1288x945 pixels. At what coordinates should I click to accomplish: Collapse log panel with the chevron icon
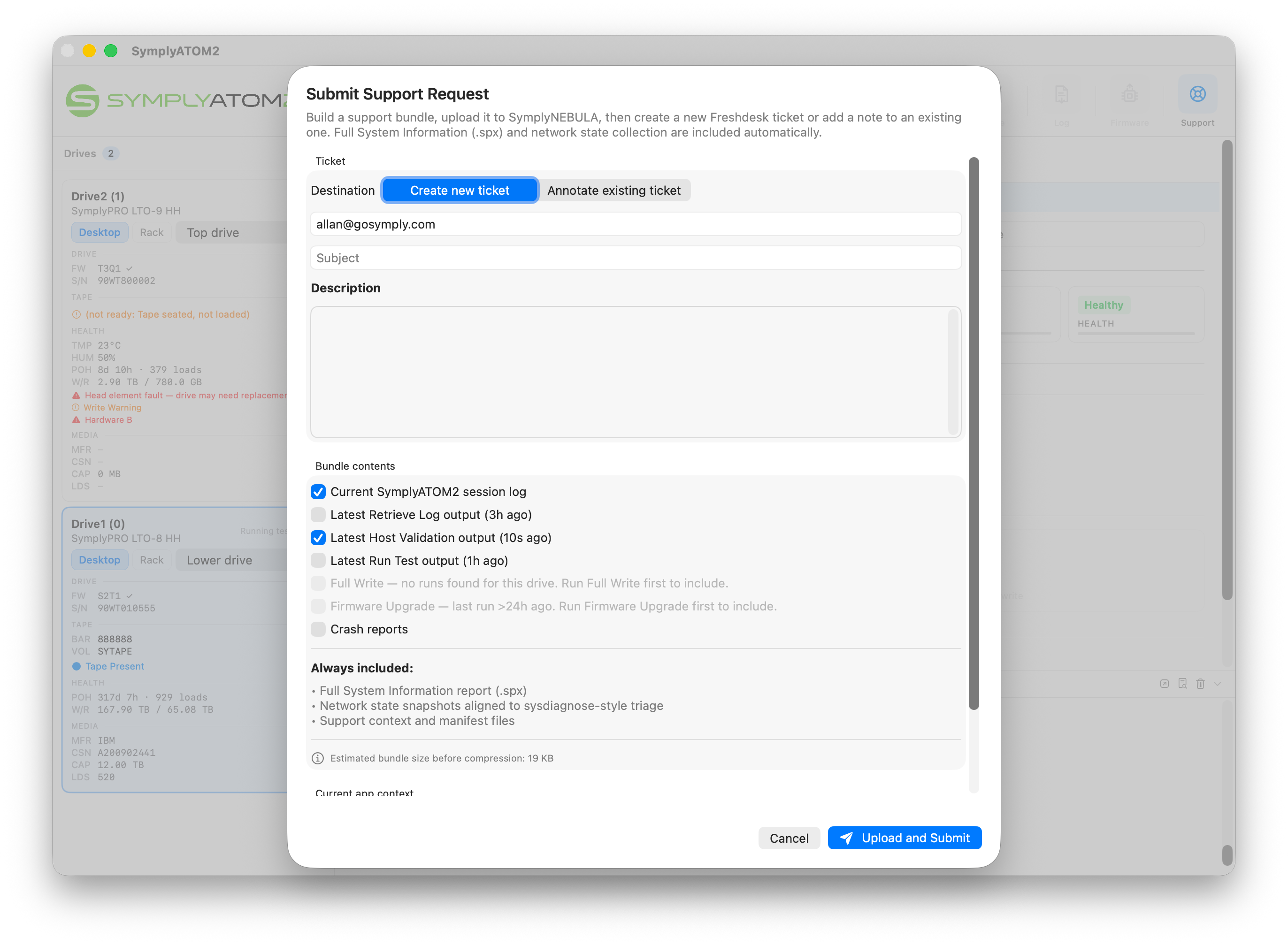[x=1218, y=684]
